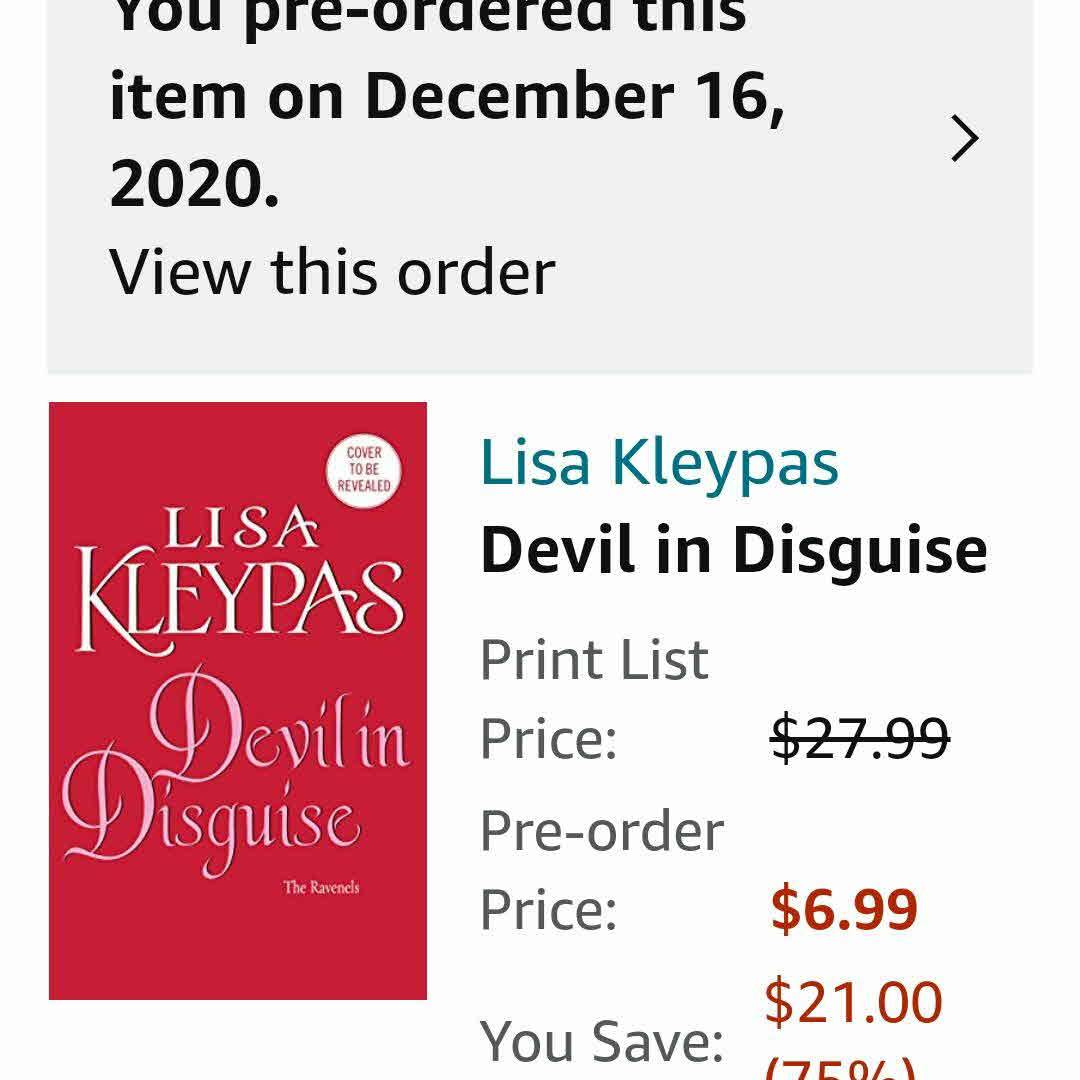Click the struck-through $27.99 list price

(x=859, y=739)
